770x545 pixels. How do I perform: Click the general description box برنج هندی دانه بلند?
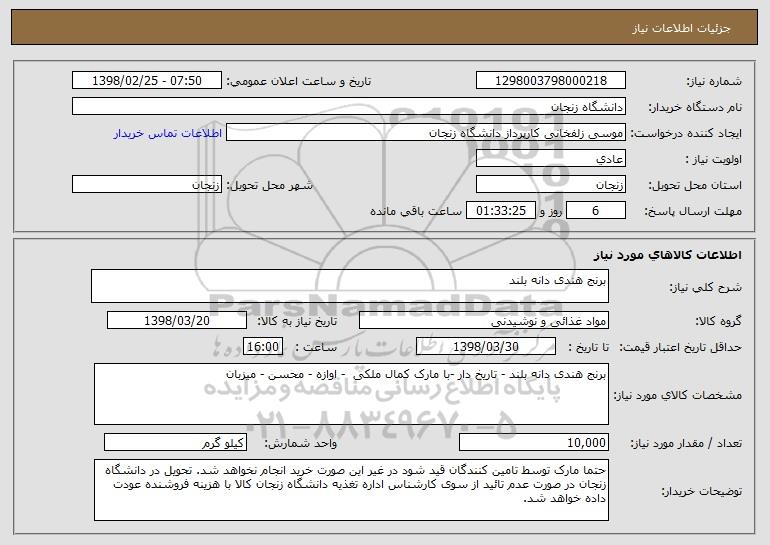click(350, 286)
